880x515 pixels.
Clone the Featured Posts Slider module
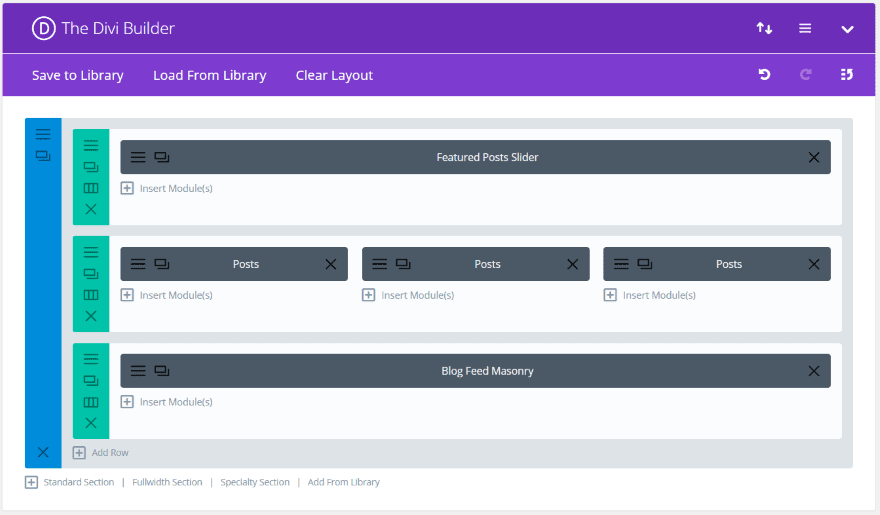click(162, 157)
